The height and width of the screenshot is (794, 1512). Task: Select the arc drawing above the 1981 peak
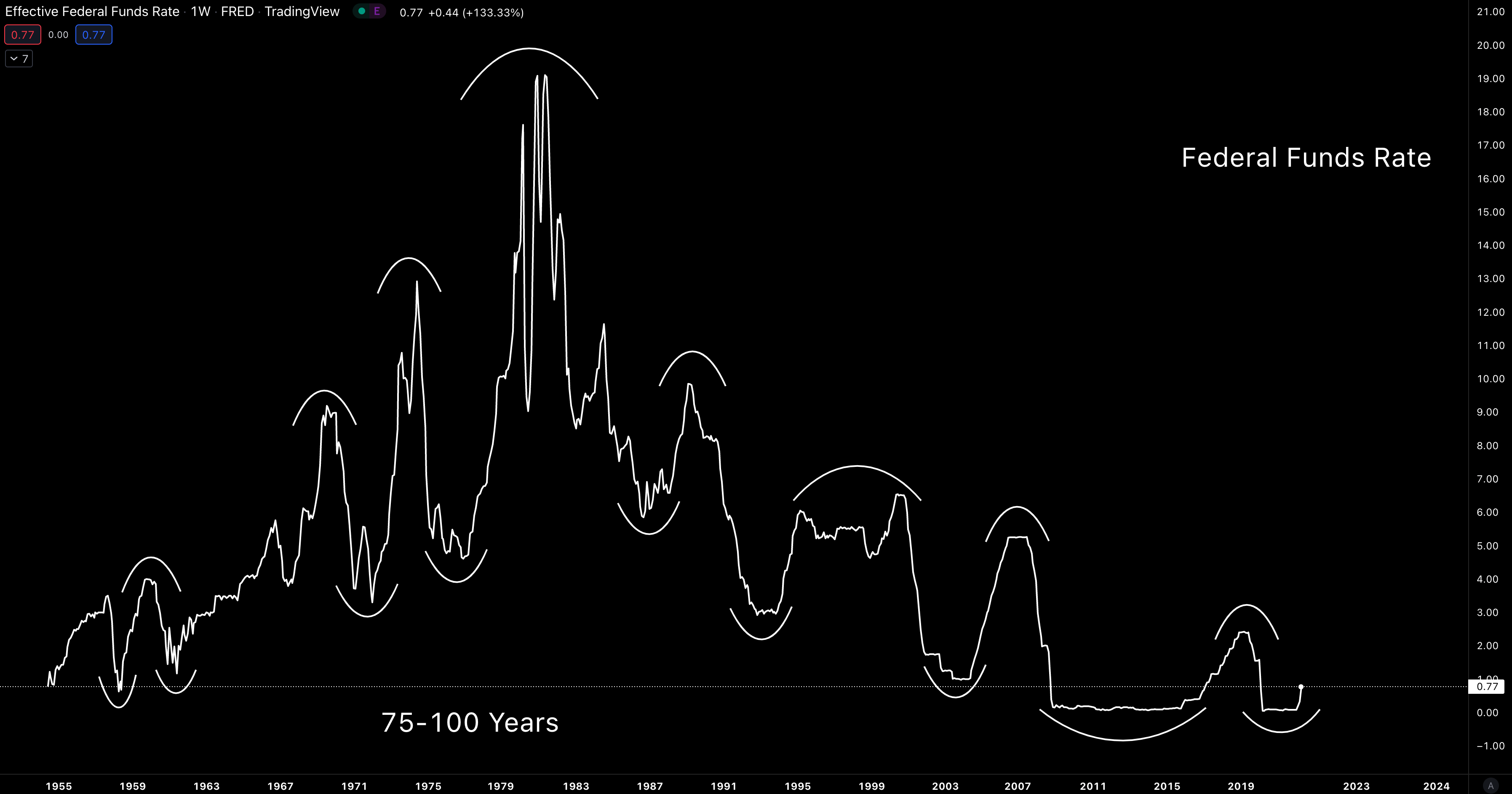[529, 49]
